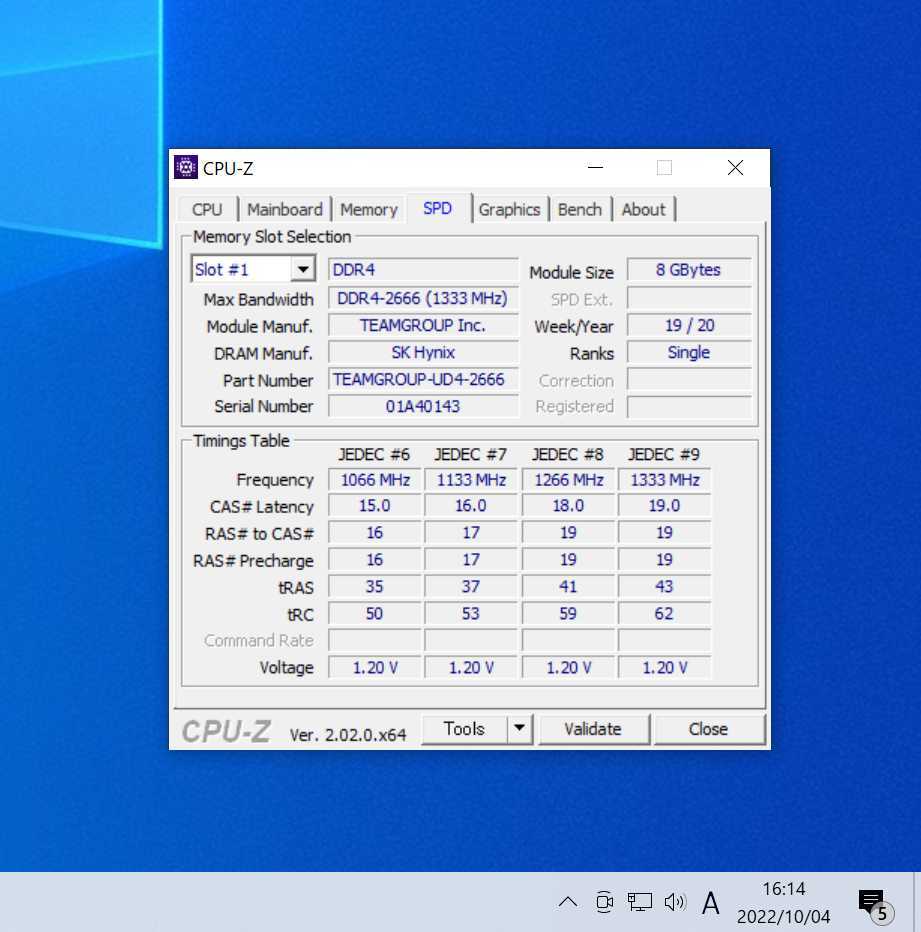Open the Tools dropdown arrow
The width and height of the screenshot is (921, 932).
[x=519, y=728]
